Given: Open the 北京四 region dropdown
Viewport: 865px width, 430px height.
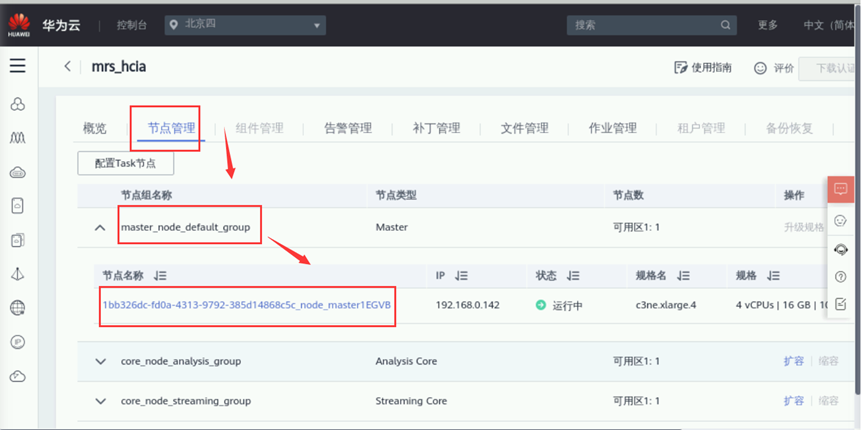Looking at the screenshot, I should [245, 25].
